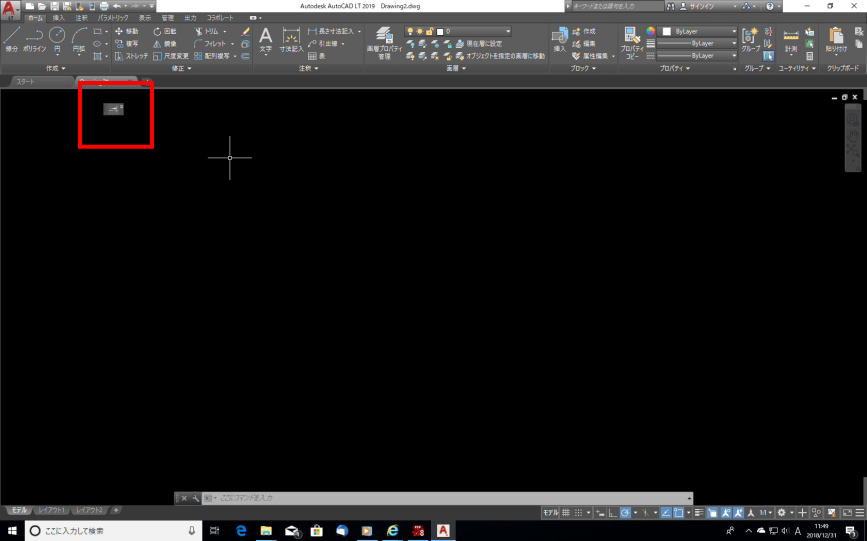The image size is (867, 541).
Task: Select the Text (文字) tool
Action: pos(265,40)
